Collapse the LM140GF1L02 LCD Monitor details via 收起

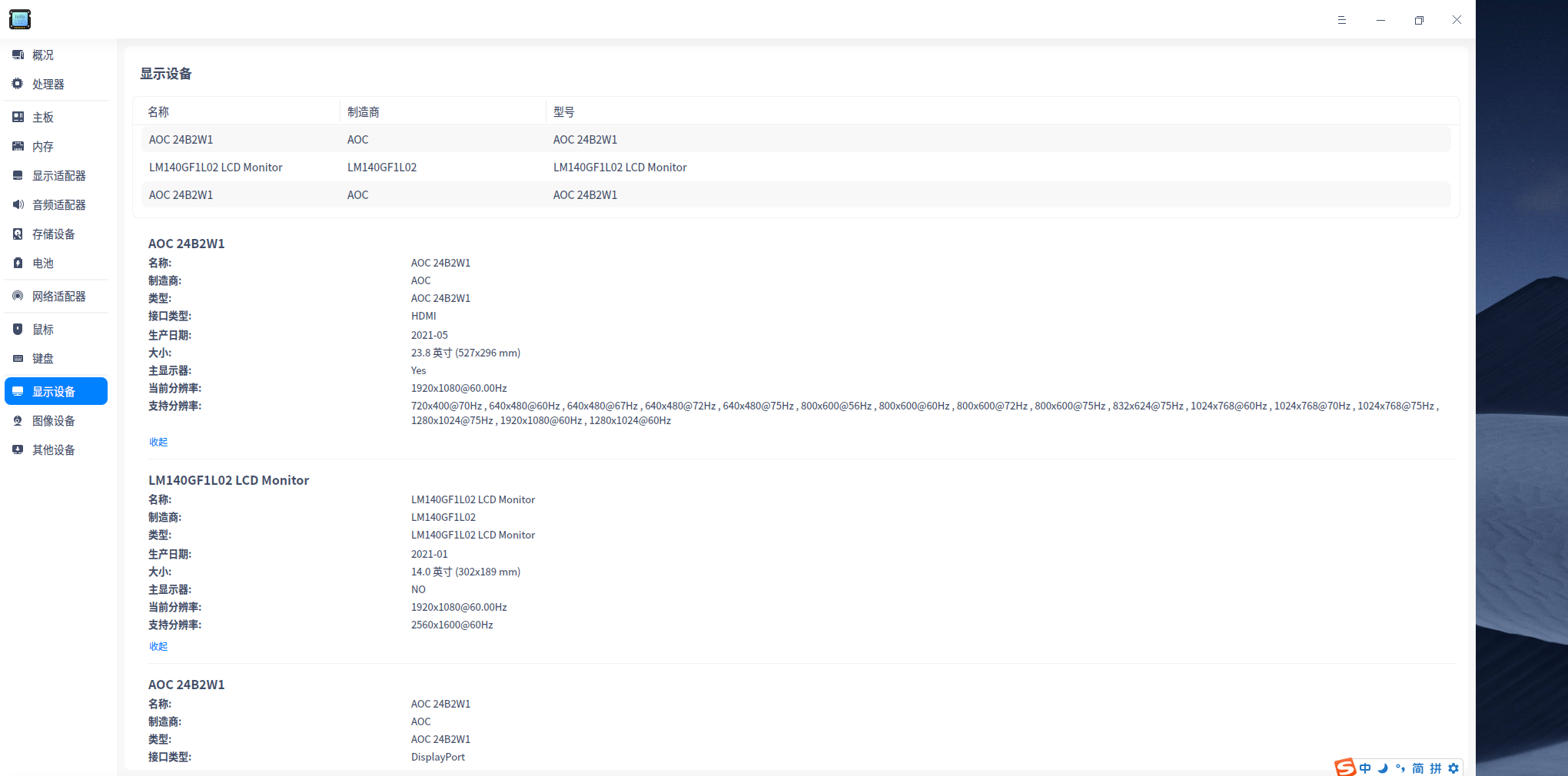point(158,646)
